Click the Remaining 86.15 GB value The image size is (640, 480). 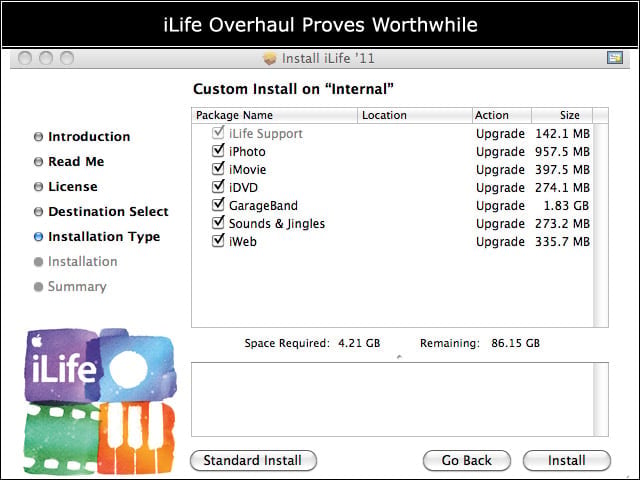(516, 343)
